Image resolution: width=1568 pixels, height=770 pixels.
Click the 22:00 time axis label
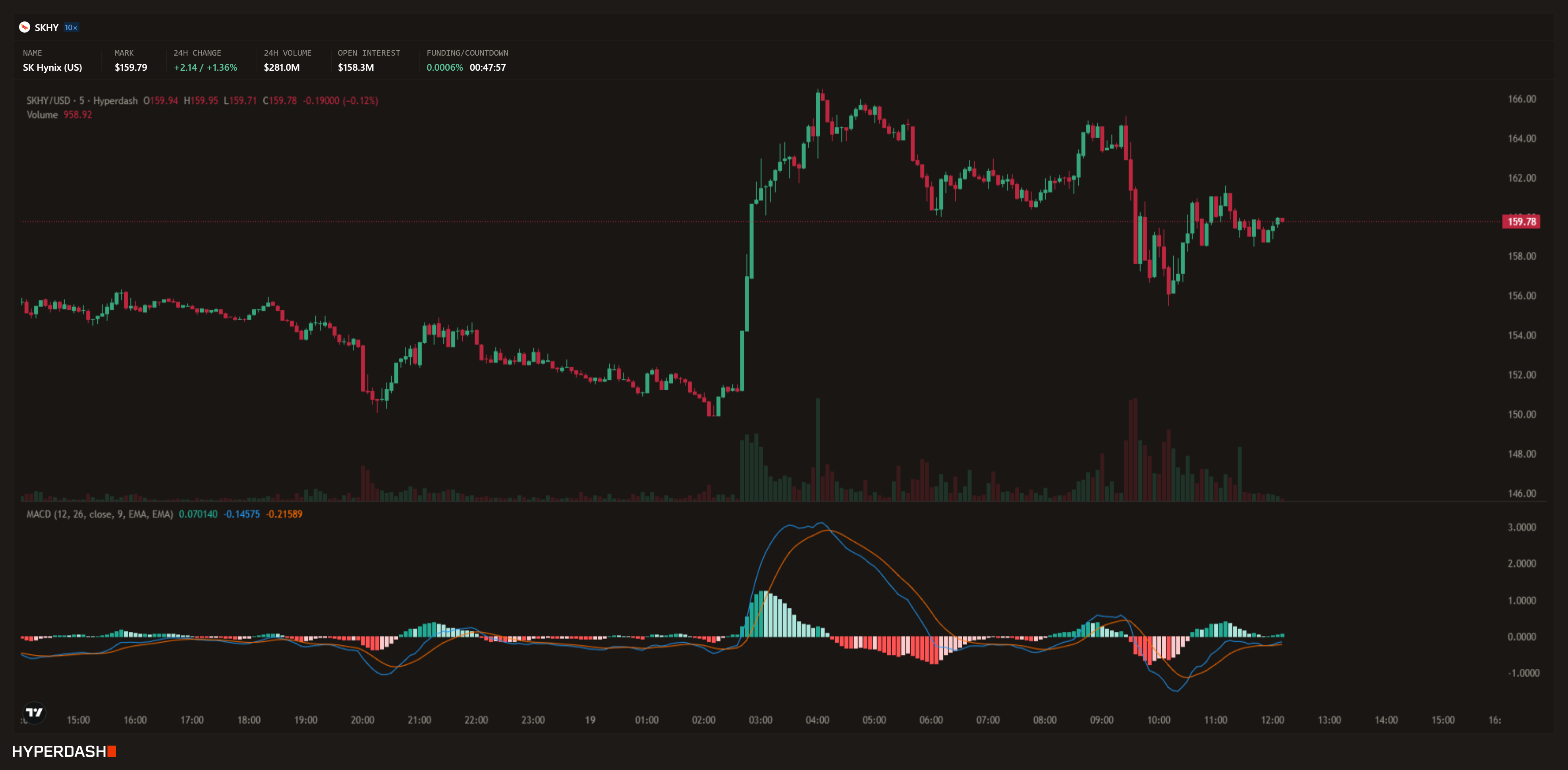476,720
